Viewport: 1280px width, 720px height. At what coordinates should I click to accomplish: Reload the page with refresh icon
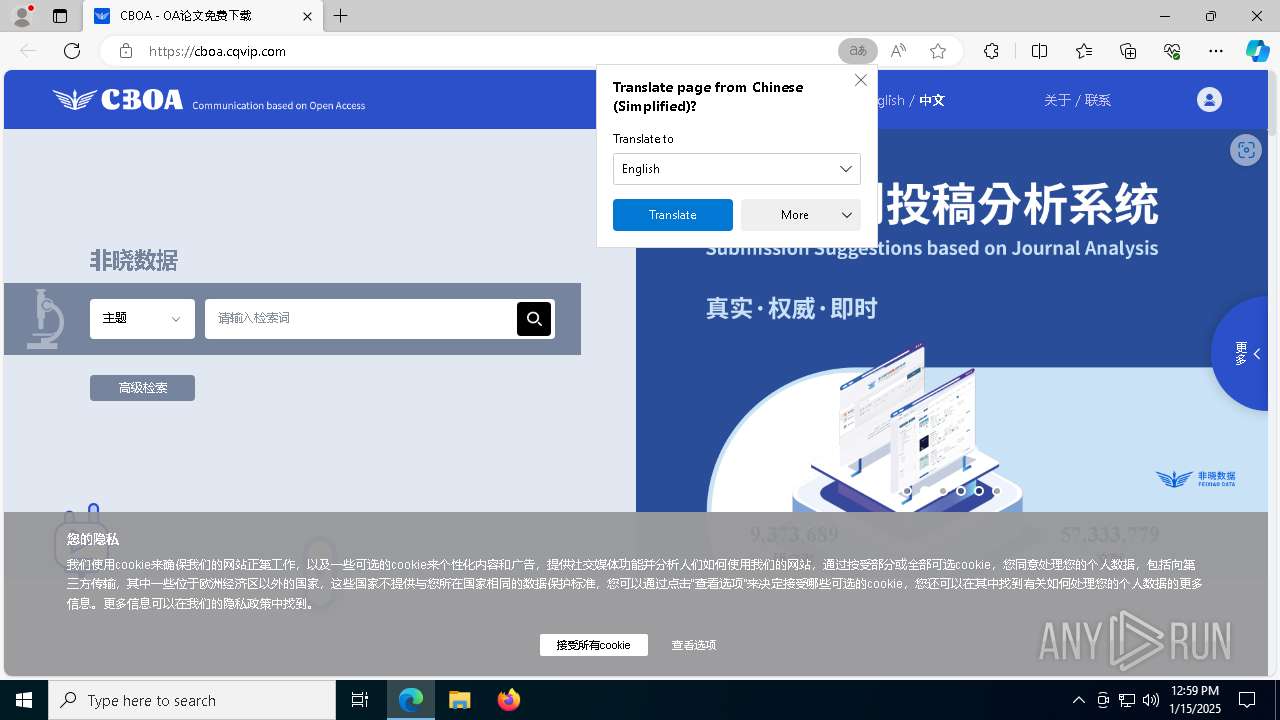click(72, 51)
